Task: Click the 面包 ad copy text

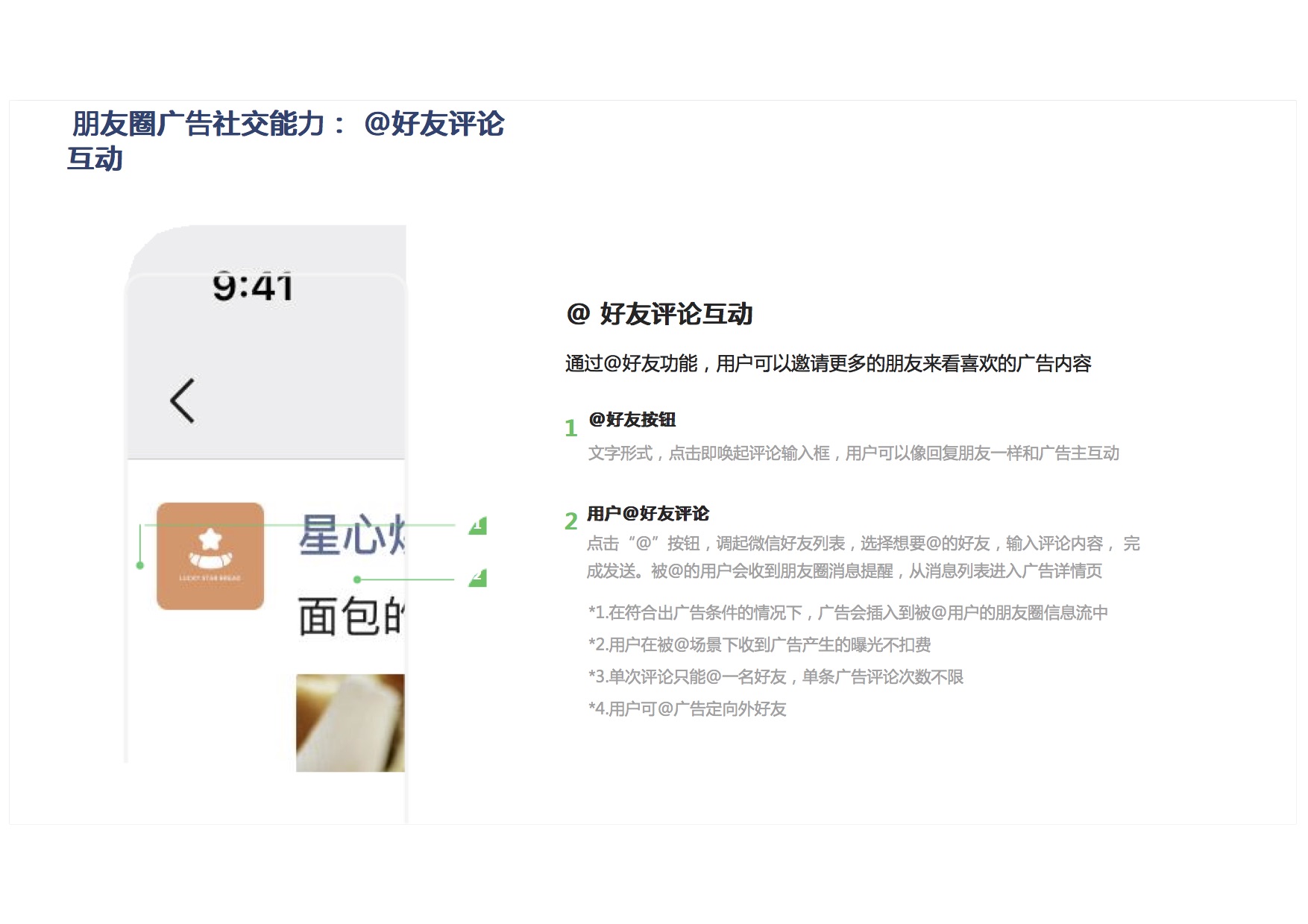Action: tap(350, 617)
